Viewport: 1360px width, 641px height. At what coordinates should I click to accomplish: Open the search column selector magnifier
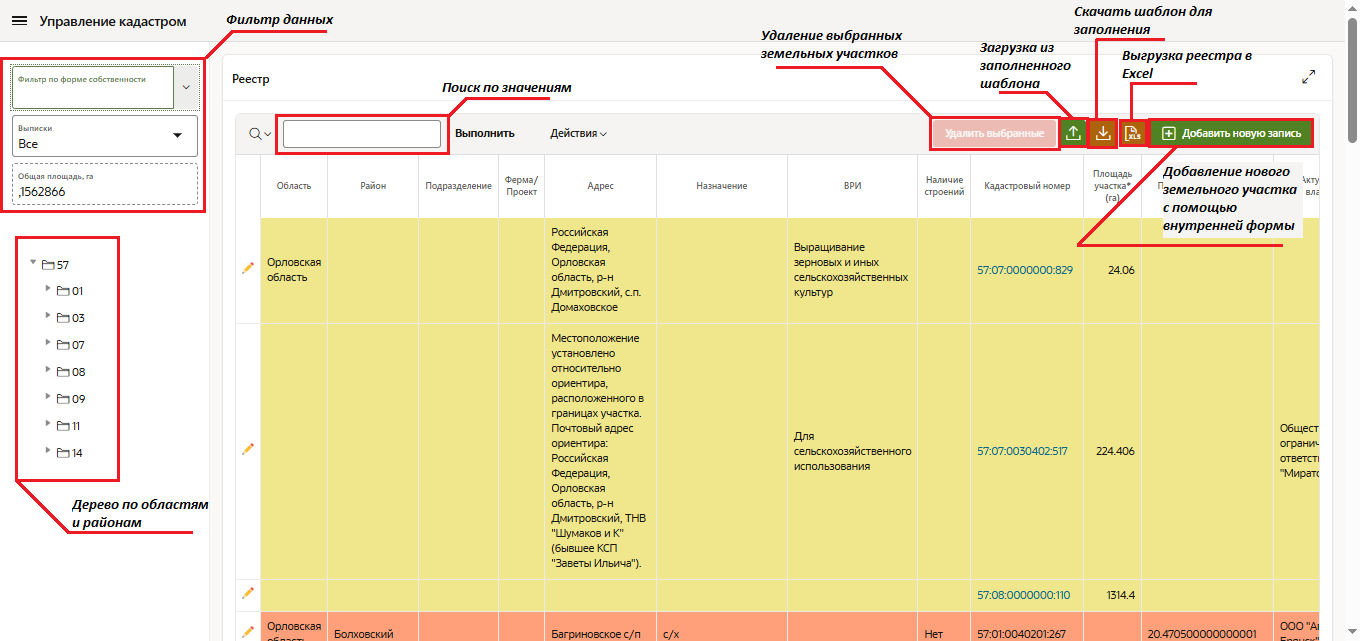click(x=259, y=134)
